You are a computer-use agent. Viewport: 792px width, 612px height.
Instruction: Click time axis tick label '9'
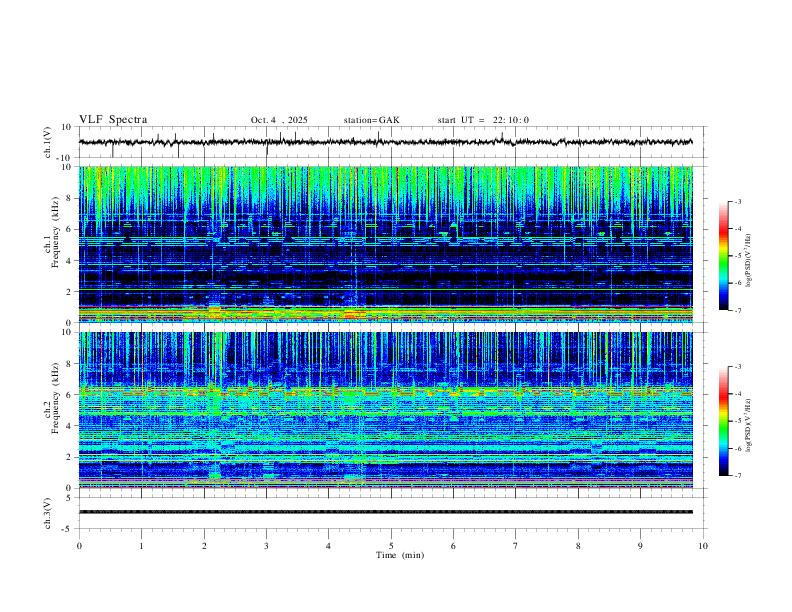640,546
